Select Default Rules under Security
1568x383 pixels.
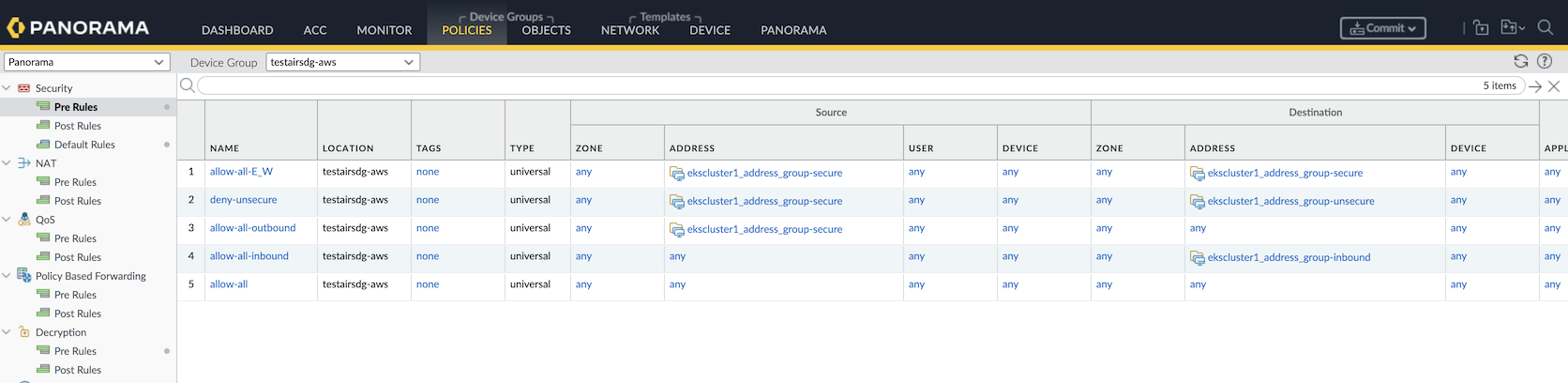pyautogui.click(x=84, y=145)
